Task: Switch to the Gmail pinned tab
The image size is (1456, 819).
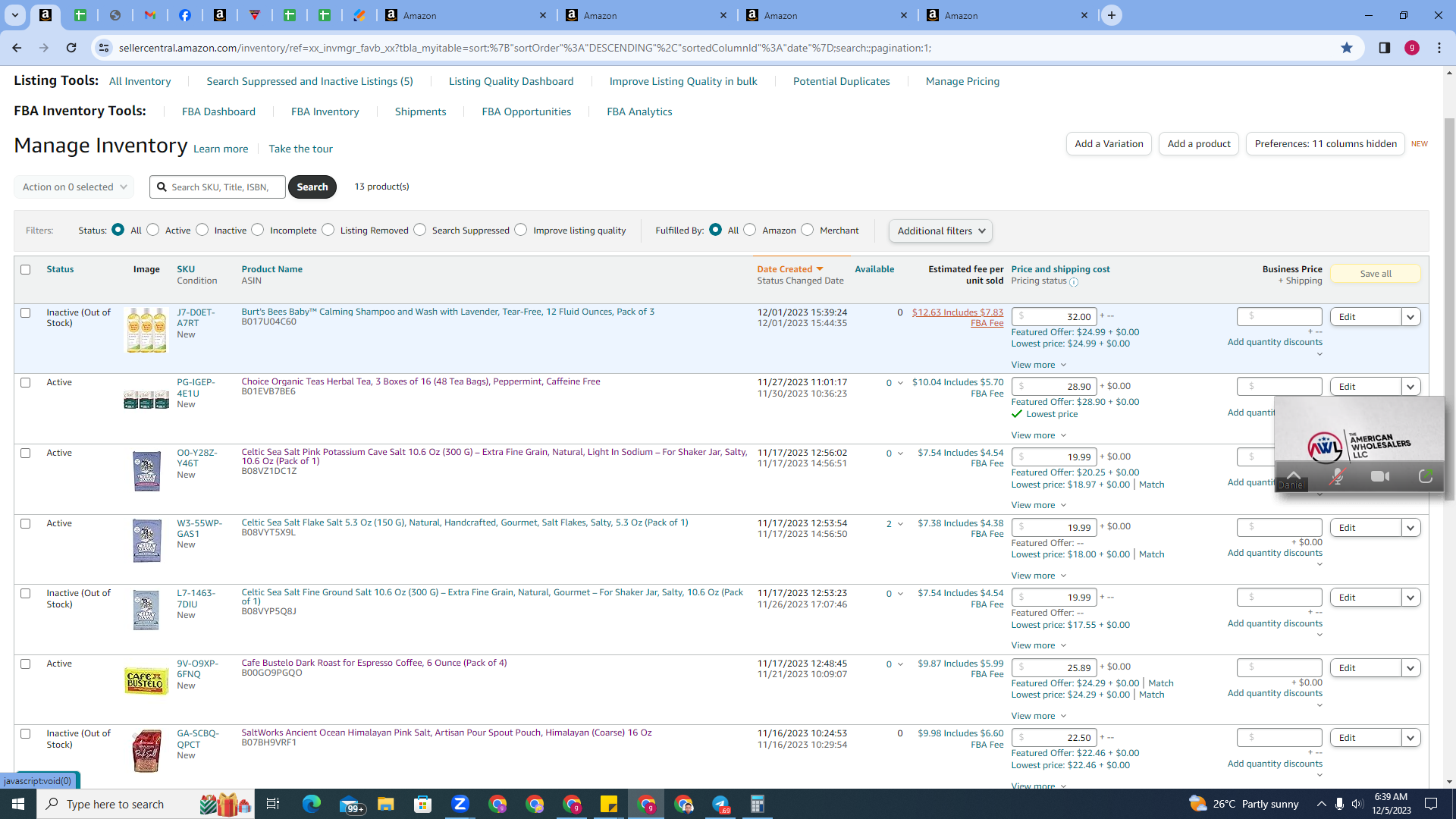Action: (x=150, y=15)
